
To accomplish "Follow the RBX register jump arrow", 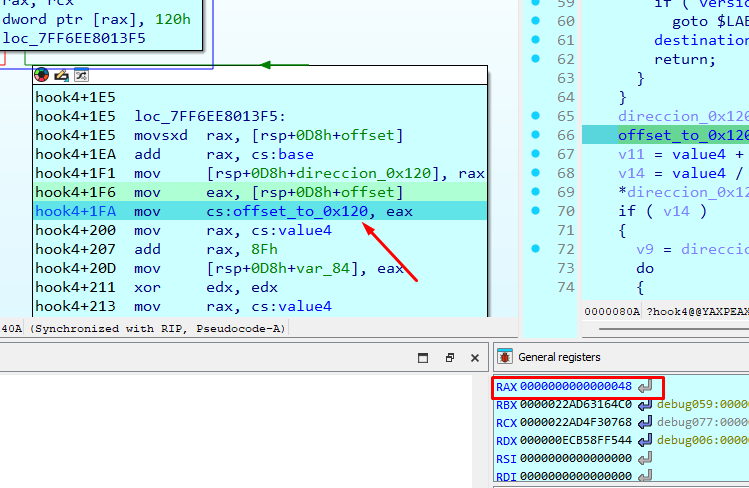I will (645, 404).
